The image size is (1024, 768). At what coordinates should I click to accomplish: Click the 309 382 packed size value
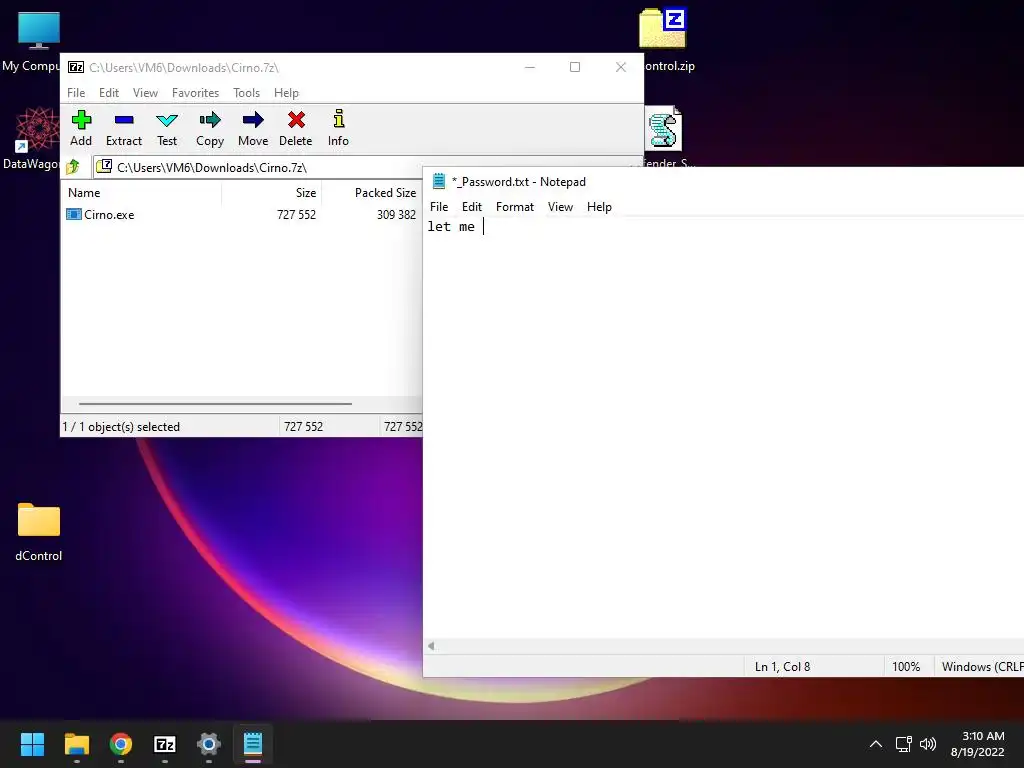tap(396, 214)
